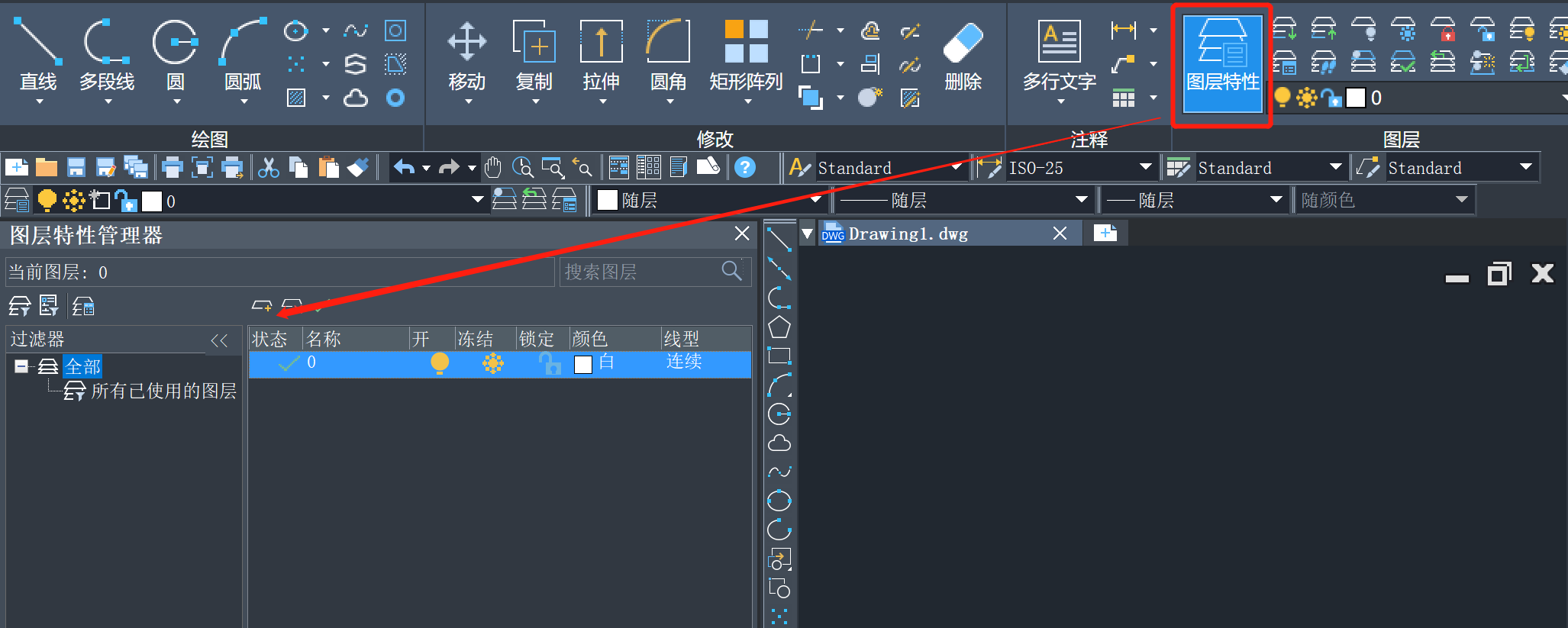Toggle freeze sun in ribbon layer panel
Viewport: 1568px width, 628px height.
[x=1307, y=98]
